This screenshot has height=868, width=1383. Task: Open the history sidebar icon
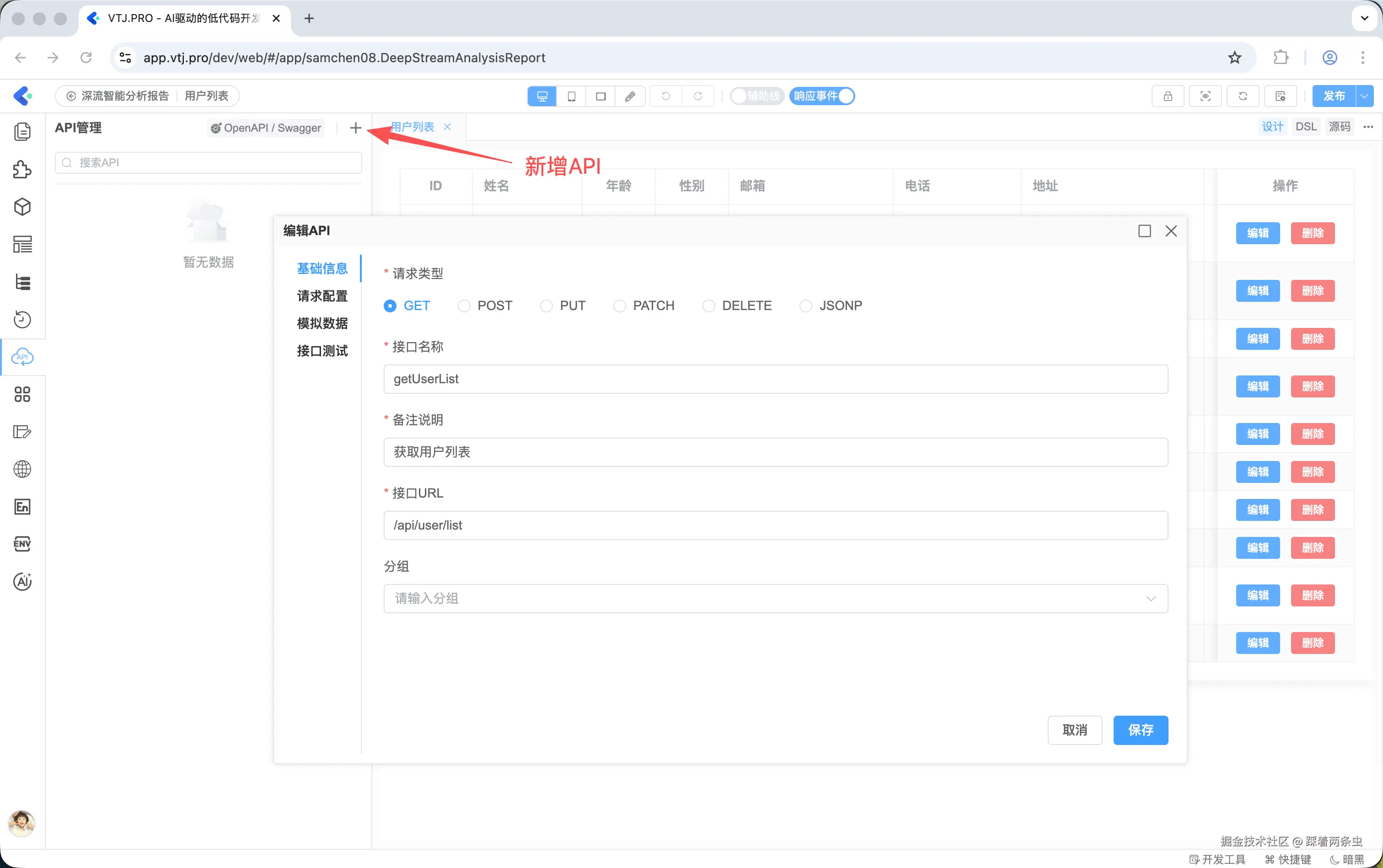(x=22, y=319)
